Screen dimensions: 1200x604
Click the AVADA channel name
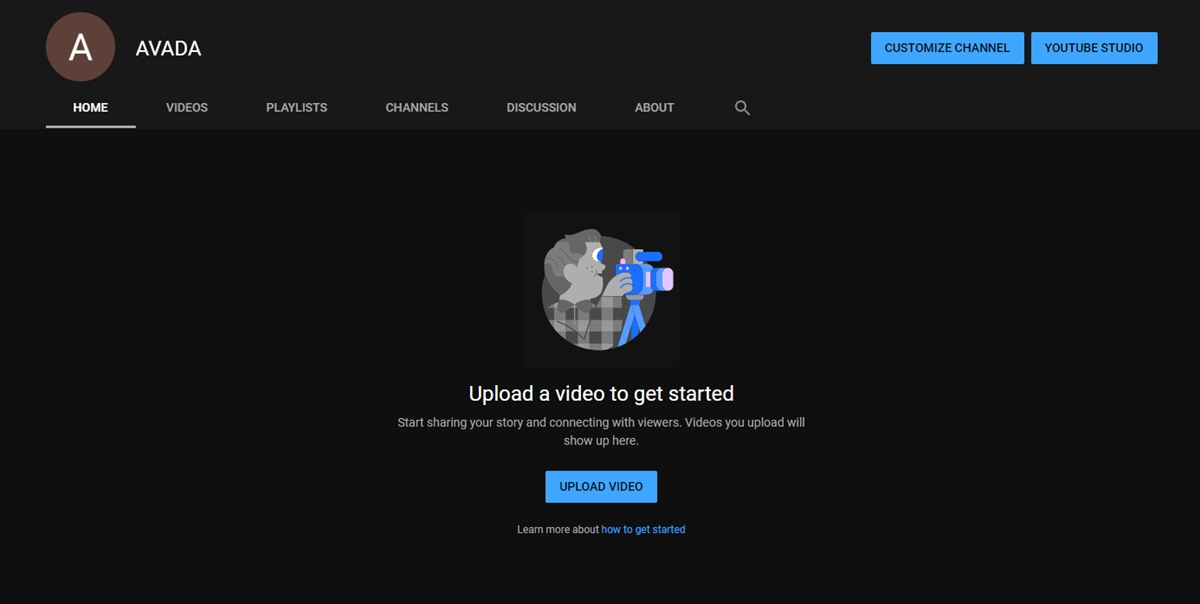[169, 49]
